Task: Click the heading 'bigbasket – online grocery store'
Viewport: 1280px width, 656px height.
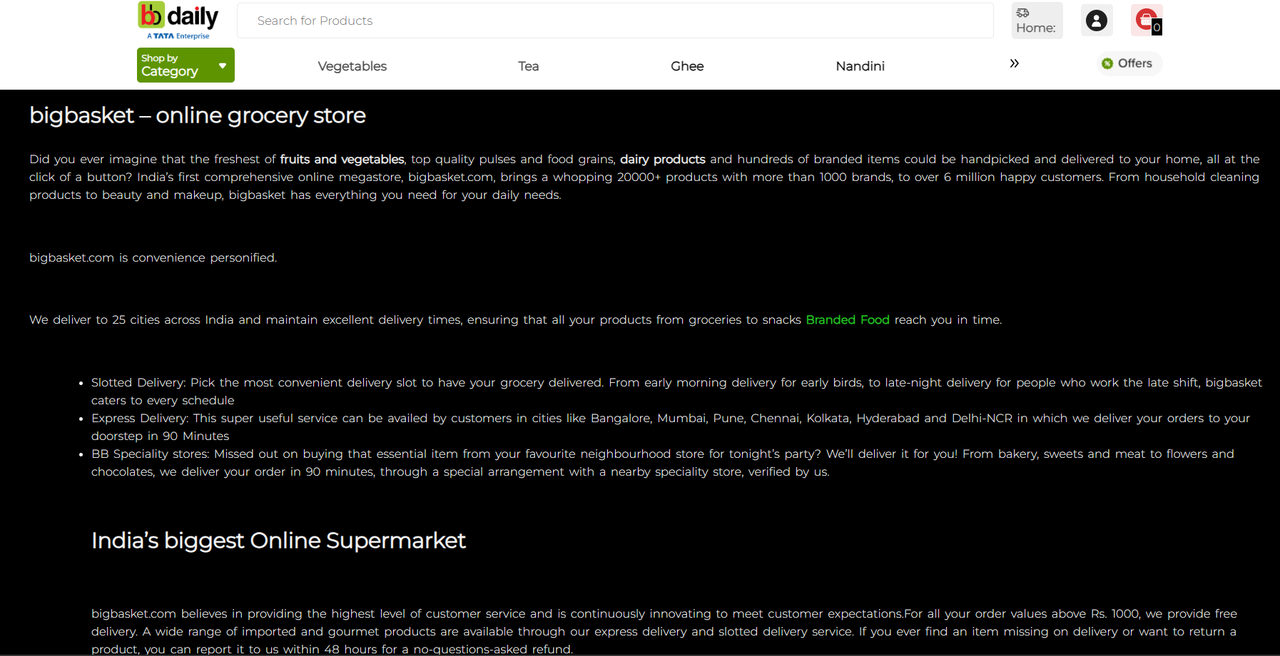Action: coord(197,115)
